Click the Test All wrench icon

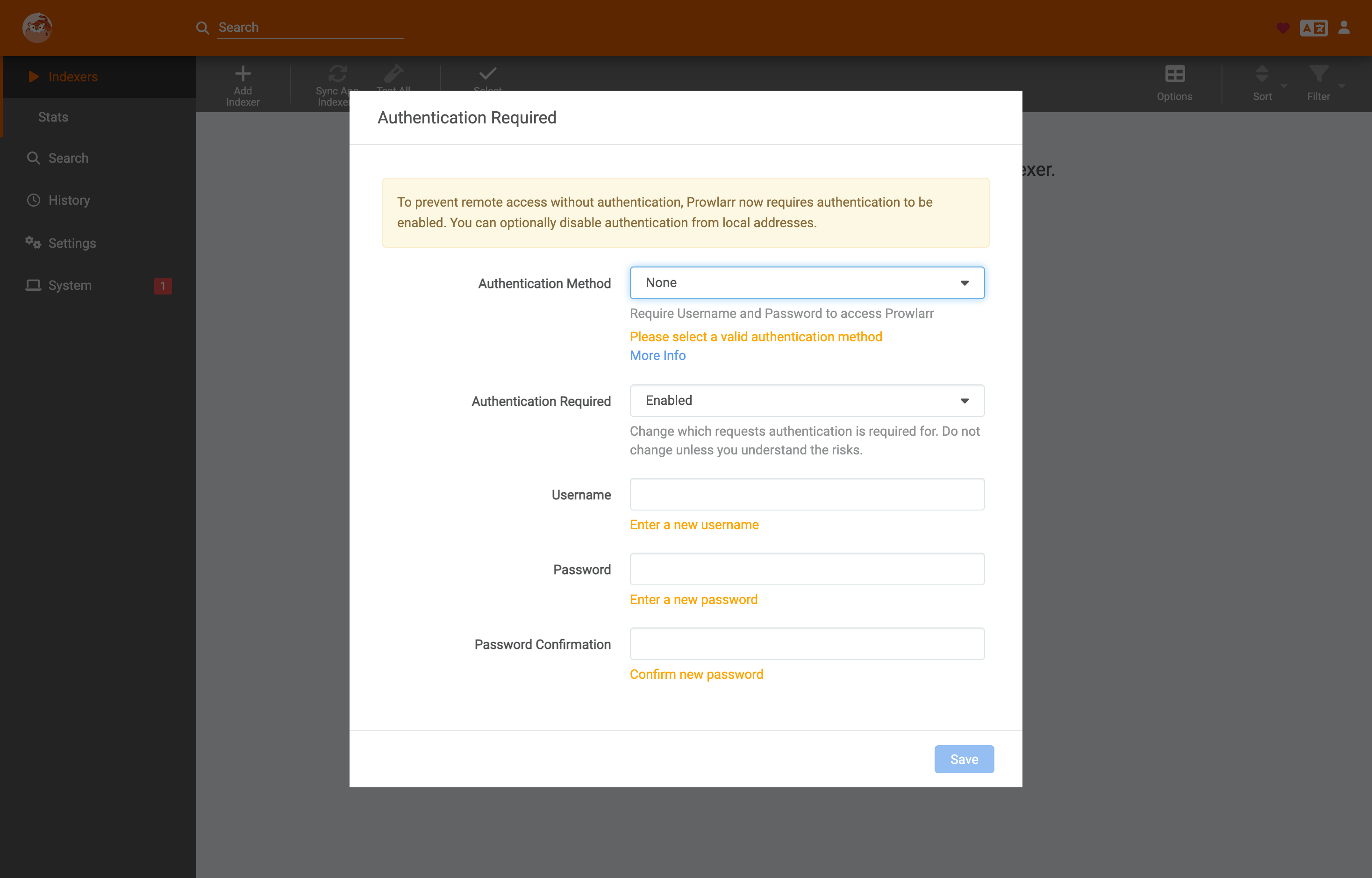[393, 73]
